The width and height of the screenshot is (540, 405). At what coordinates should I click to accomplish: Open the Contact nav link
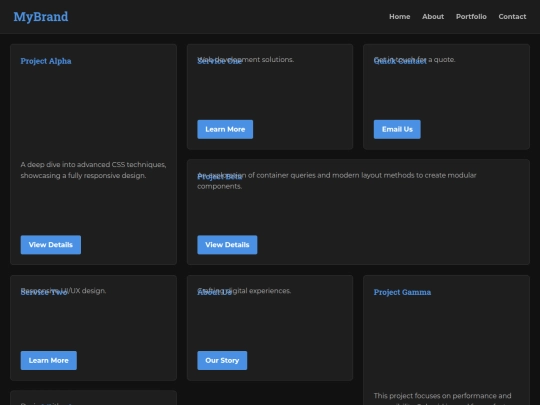click(512, 17)
